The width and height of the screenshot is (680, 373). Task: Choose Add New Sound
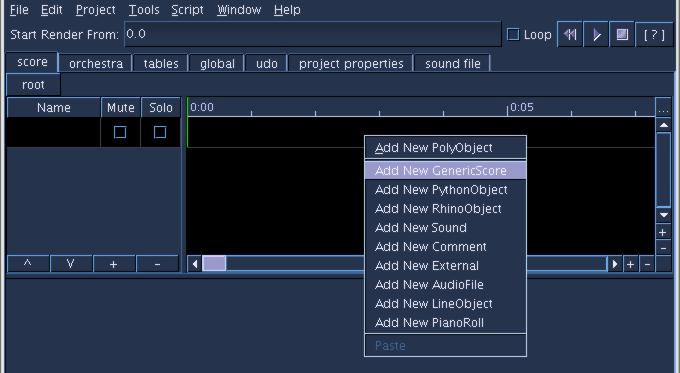coord(445,228)
